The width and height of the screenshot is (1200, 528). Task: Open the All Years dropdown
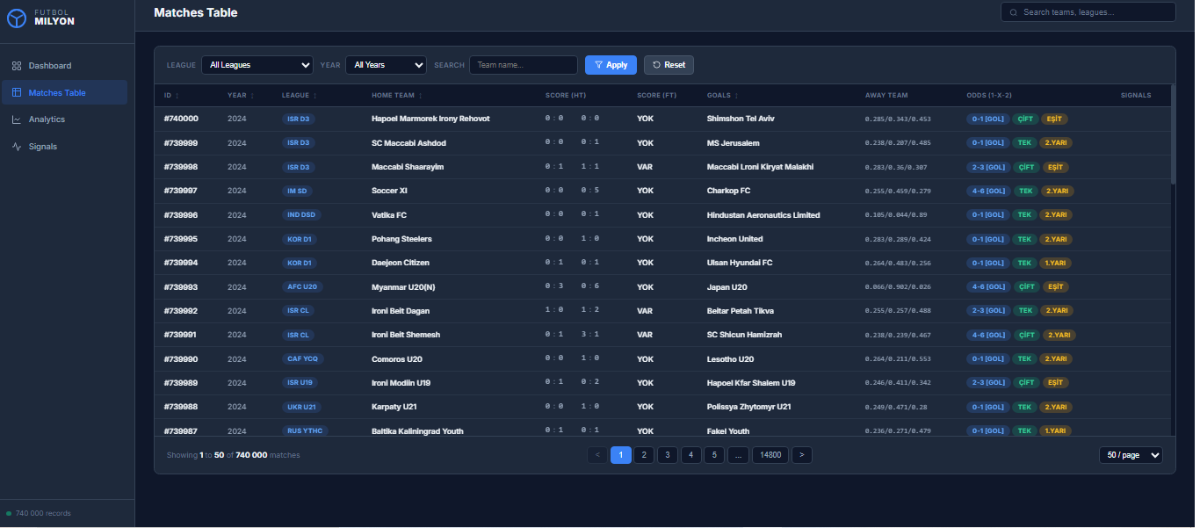click(387, 65)
